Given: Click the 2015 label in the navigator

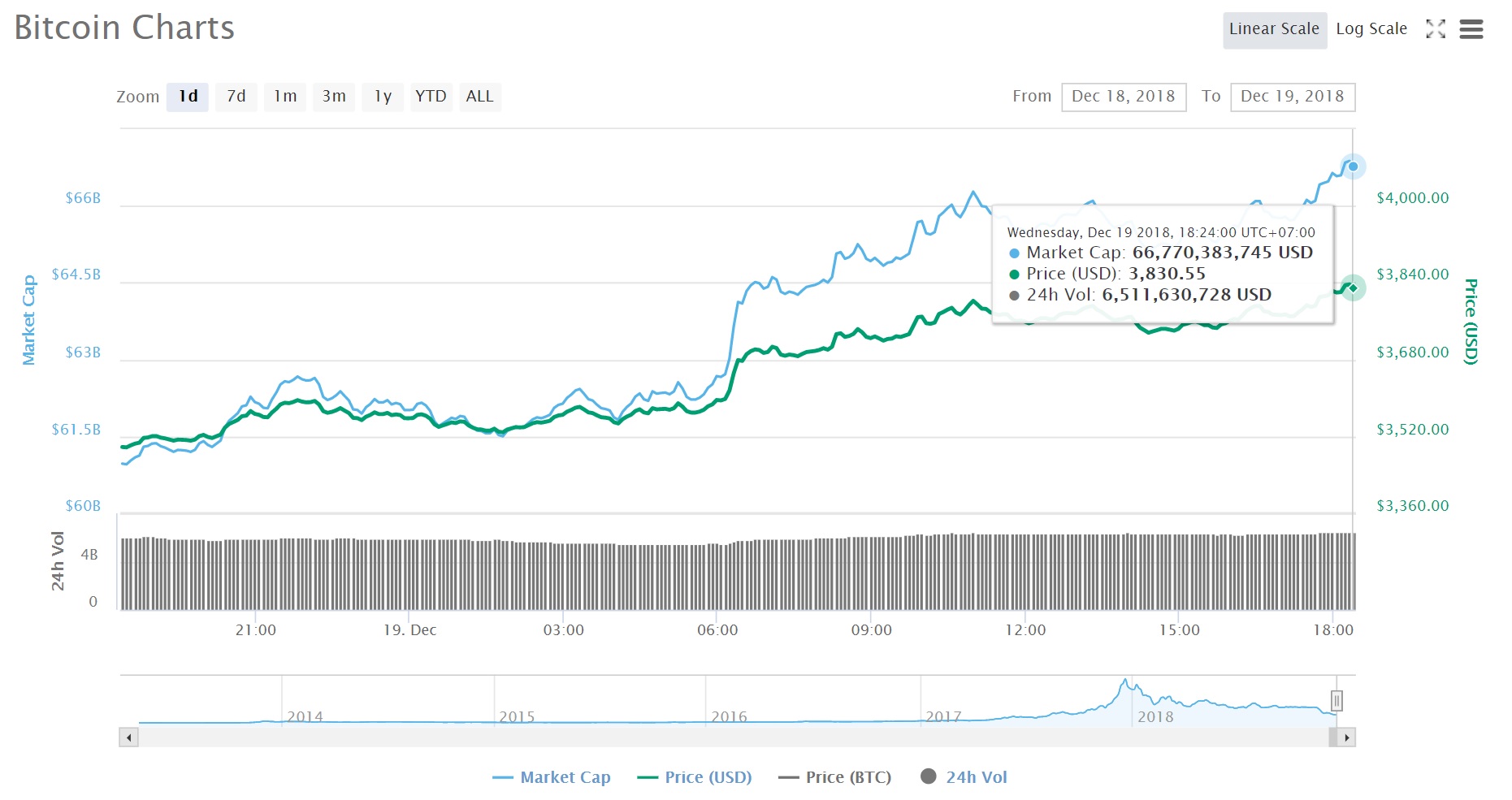Looking at the screenshot, I should point(517,717).
